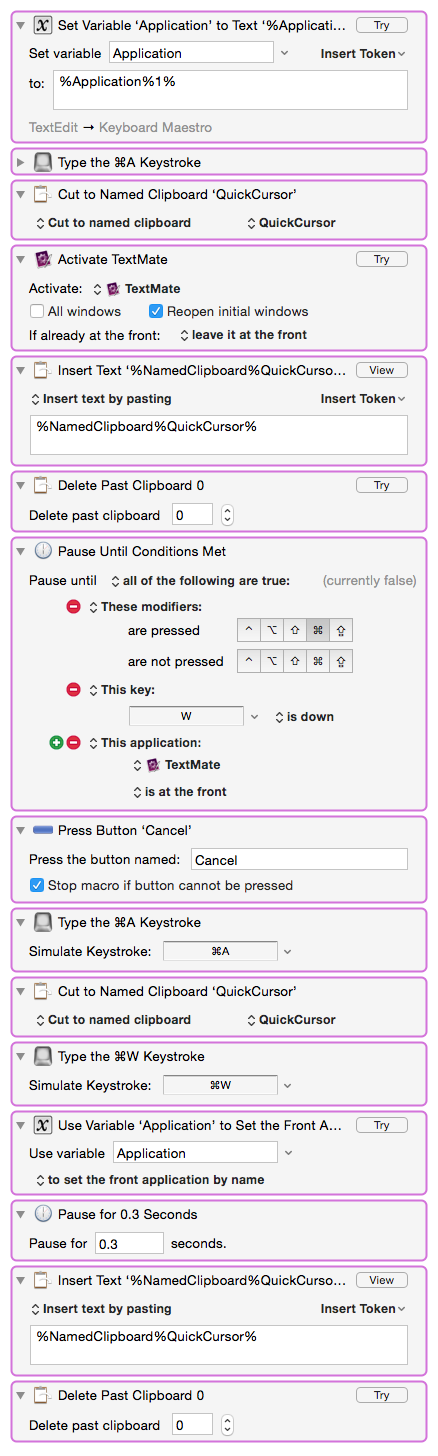Click the View button on first Insert Text action
The width and height of the screenshot is (438, 1456).
click(382, 370)
